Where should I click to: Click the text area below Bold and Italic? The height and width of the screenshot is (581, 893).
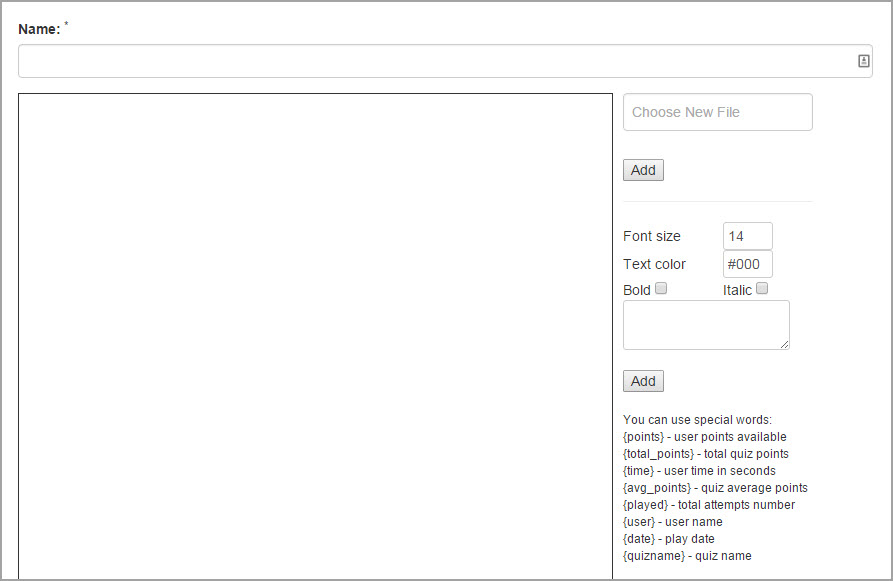tap(706, 325)
